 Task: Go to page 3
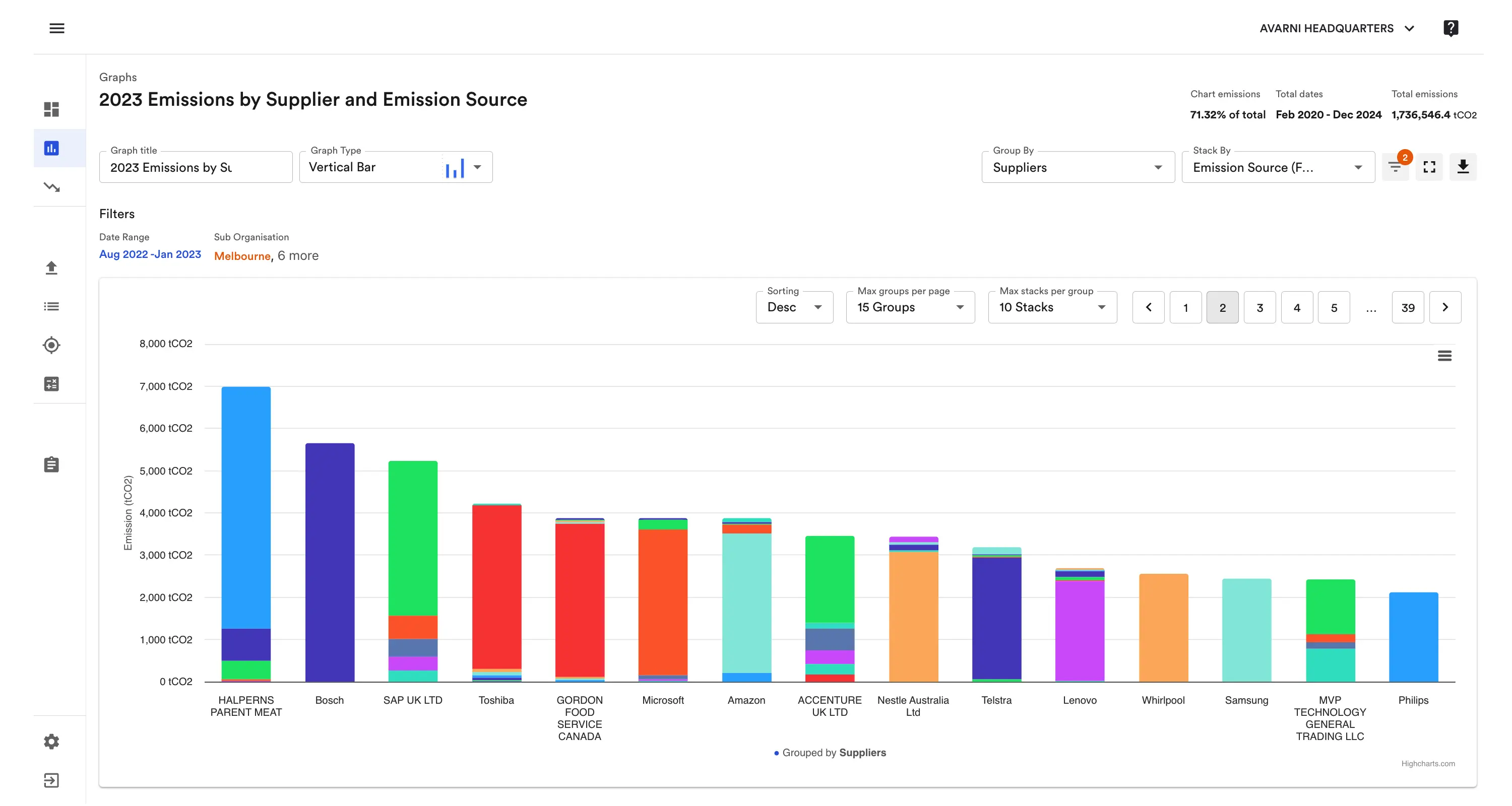[x=1259, y=307]
